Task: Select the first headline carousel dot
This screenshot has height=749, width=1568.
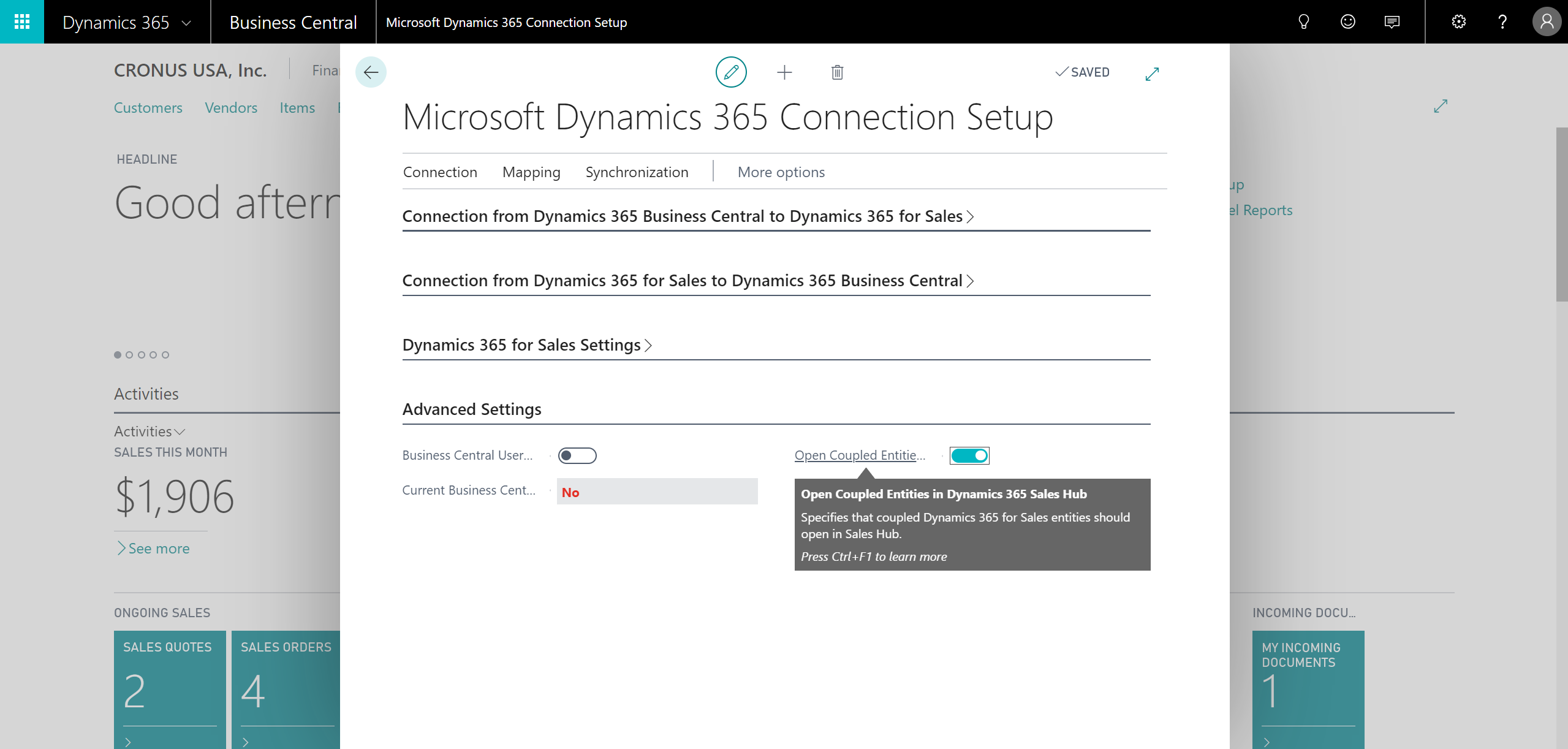Action: click(118, 355)
